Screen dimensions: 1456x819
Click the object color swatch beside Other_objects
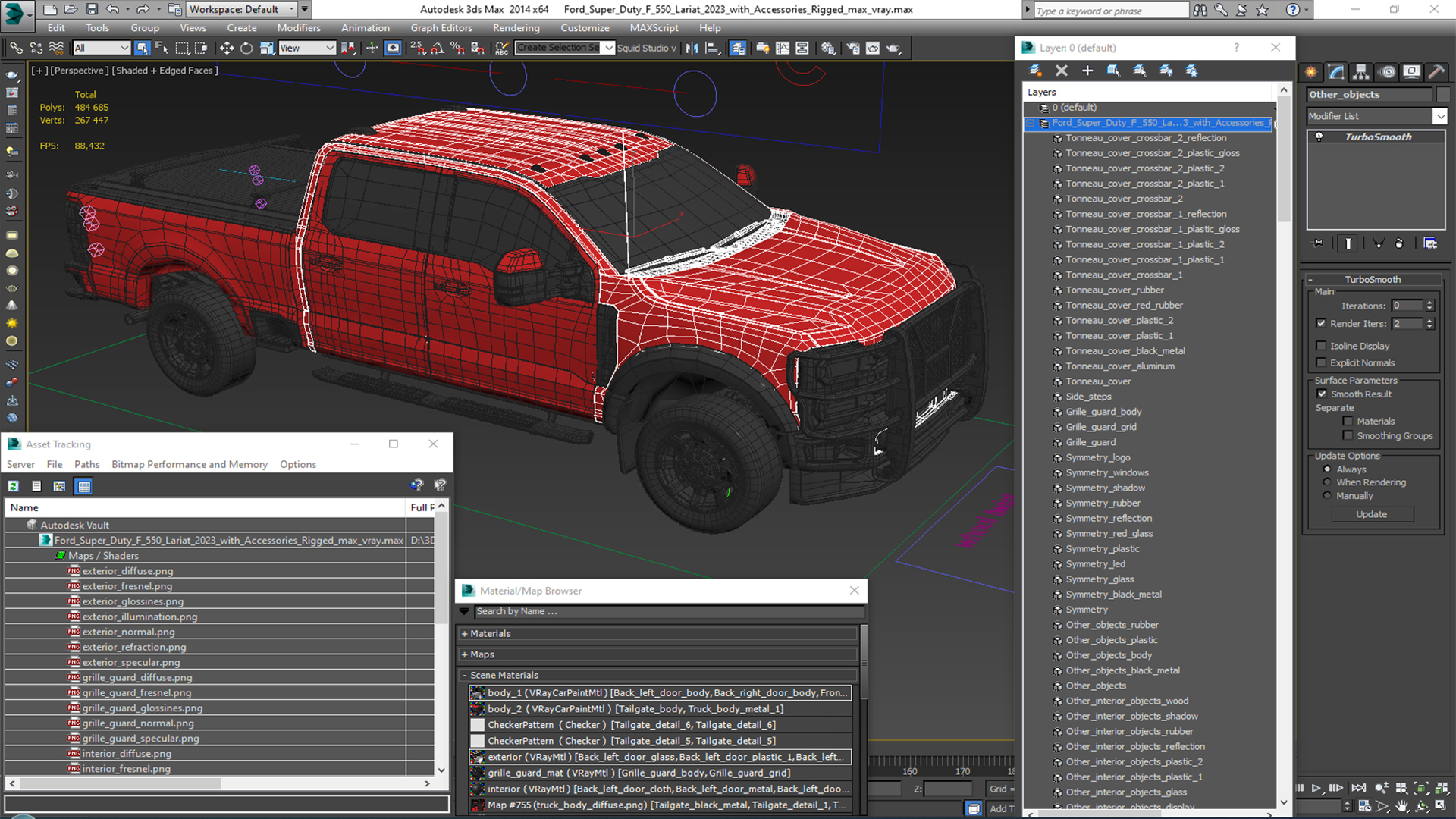pos(1443,95)
